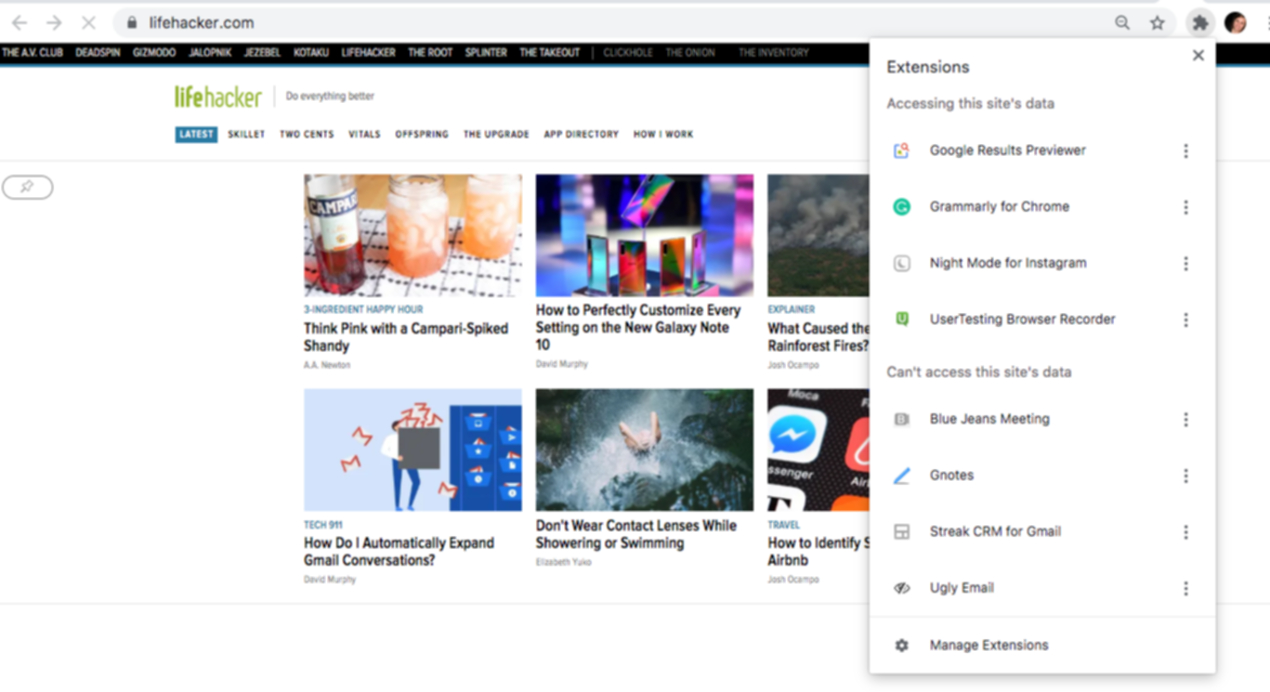The width and height of the screenshot is (1270, 692).
Task: Click the lifehacker logo
Action: 218,96
